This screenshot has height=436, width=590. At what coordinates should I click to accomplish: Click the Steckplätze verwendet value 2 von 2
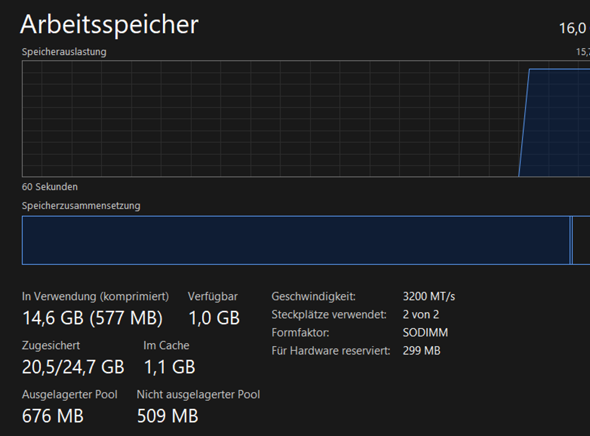[x=421, y=314]
